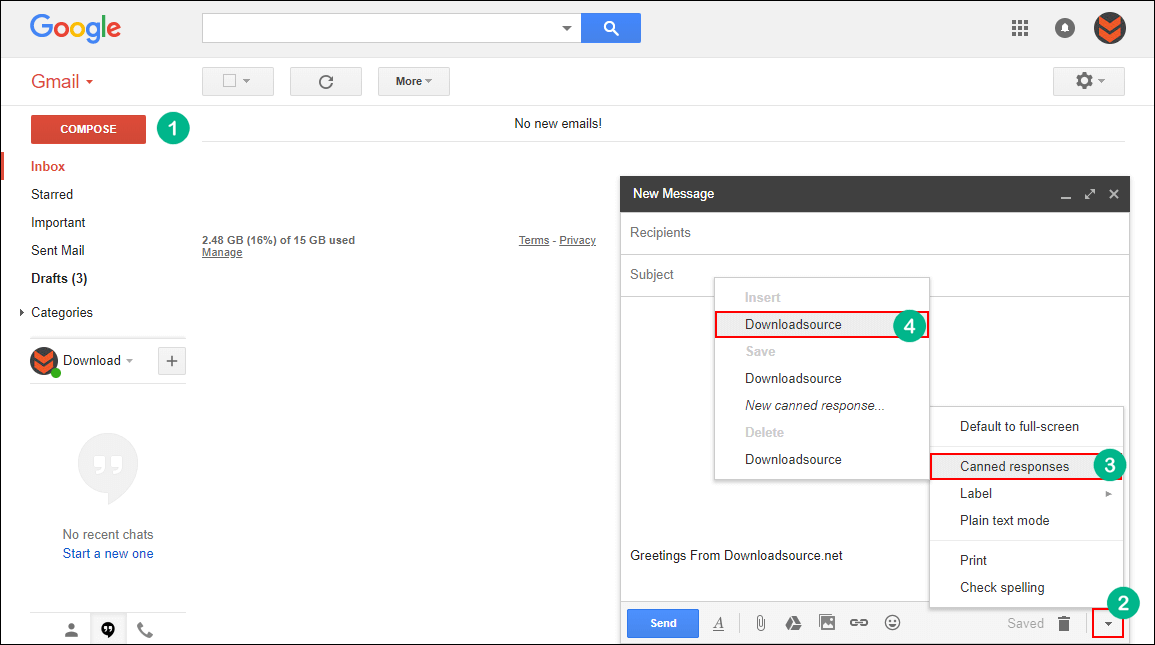Insert the Downloadsource canned response
Screen dimensions: 1155x645
tap(821, 325)
